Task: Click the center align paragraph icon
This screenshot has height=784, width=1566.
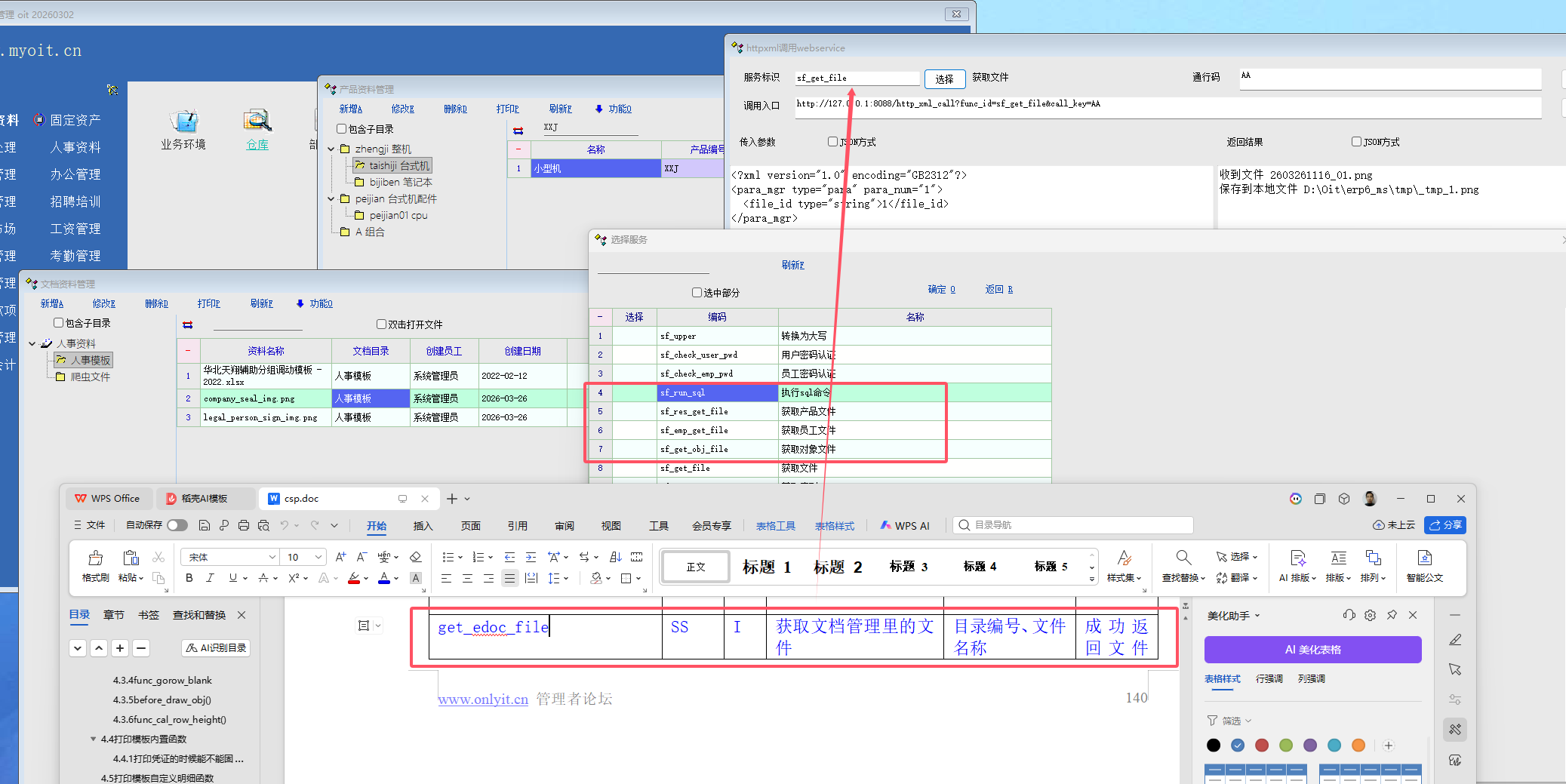Action: point(467,578)
